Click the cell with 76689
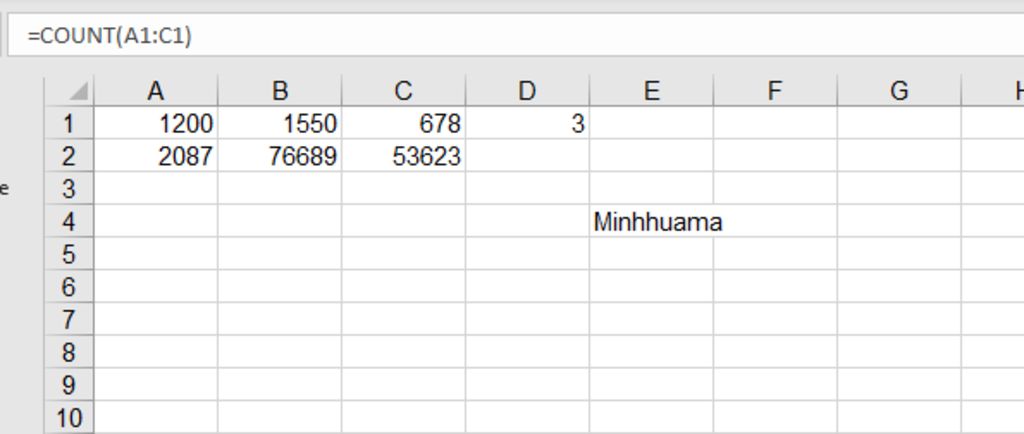 point(280,156)
